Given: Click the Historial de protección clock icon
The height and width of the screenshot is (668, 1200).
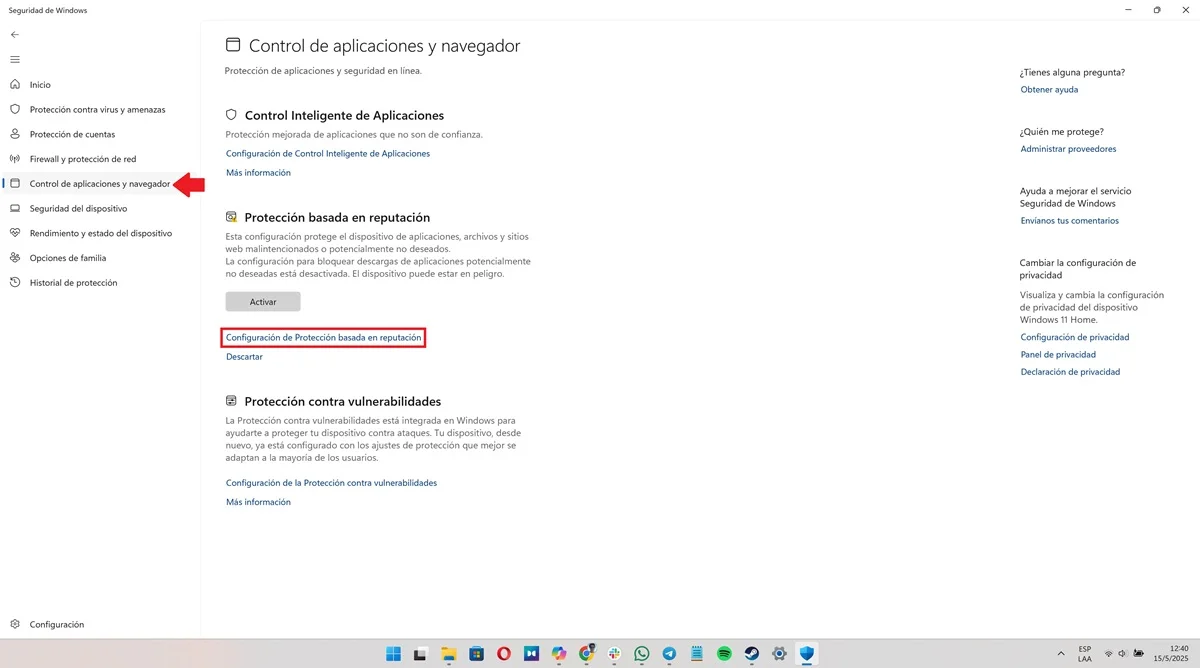Looking at the screenshot, I should pyautogui.click(x=14, y=283).
